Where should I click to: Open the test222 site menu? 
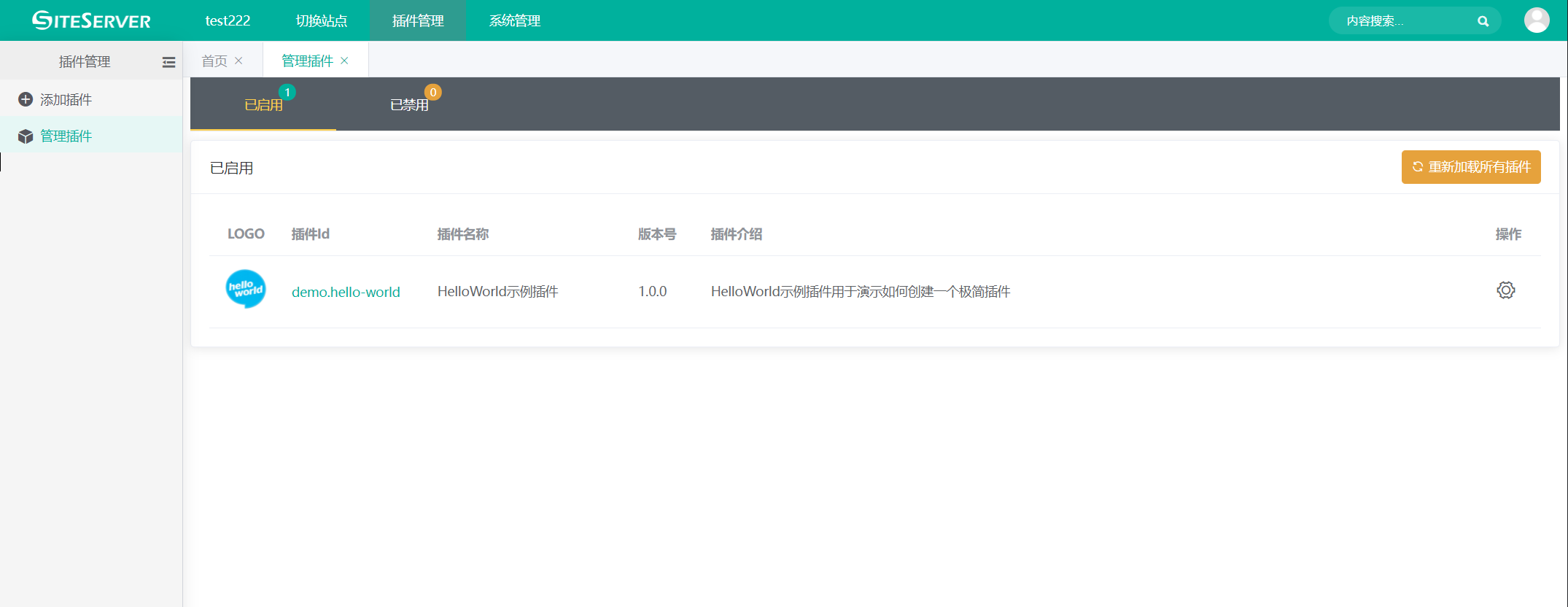point(228,20)
